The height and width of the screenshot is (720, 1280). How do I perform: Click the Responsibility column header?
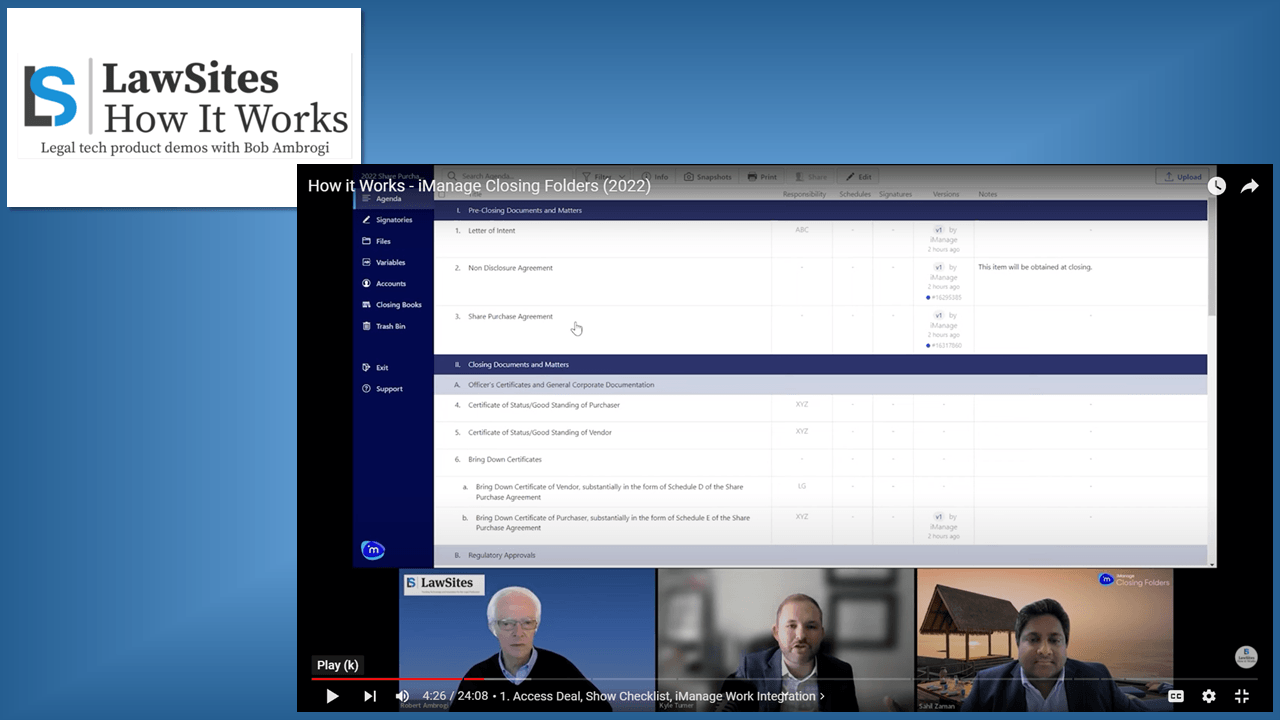pos(804,194)
